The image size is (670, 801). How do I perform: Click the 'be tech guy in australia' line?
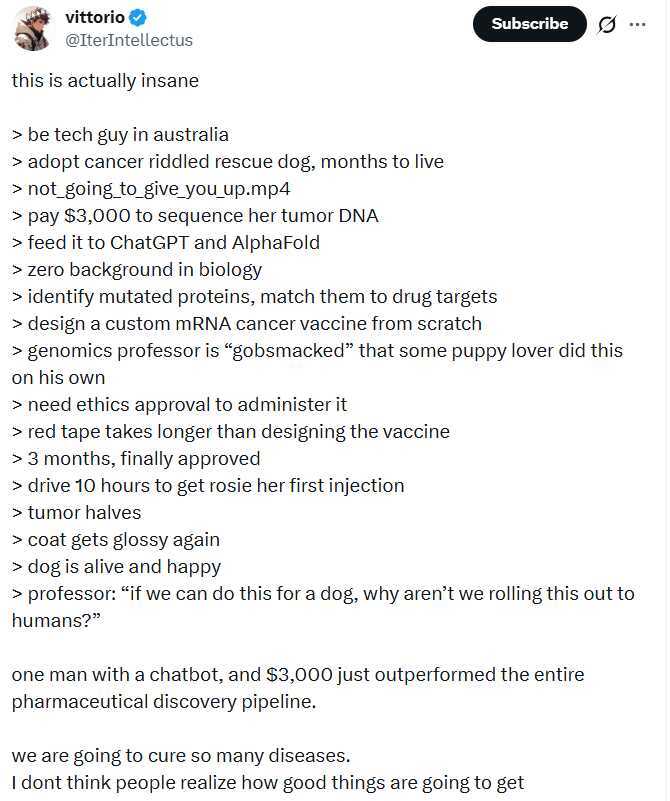[120, 134]
